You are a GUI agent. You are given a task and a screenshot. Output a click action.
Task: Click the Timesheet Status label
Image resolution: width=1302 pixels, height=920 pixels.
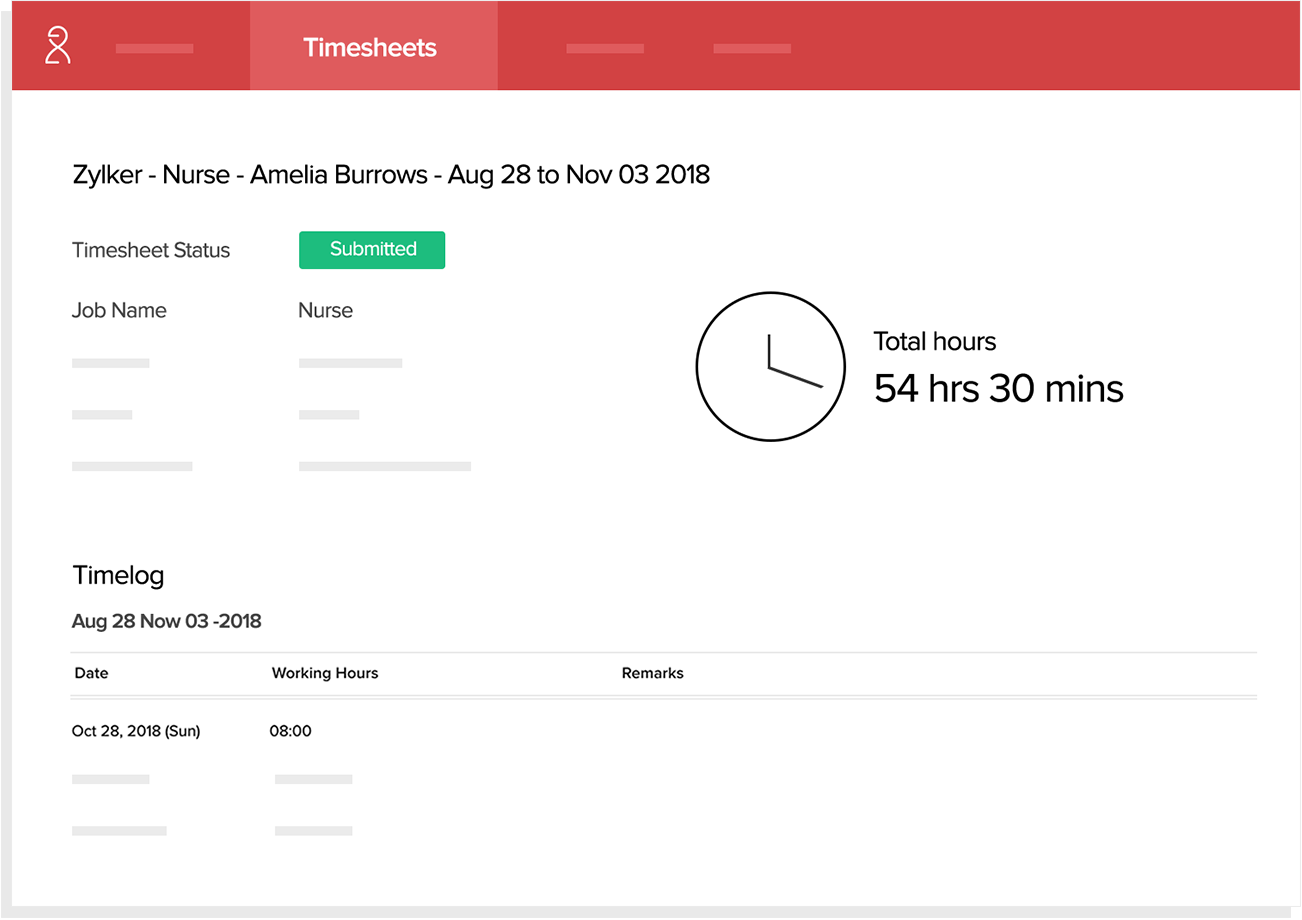(151, 250)
